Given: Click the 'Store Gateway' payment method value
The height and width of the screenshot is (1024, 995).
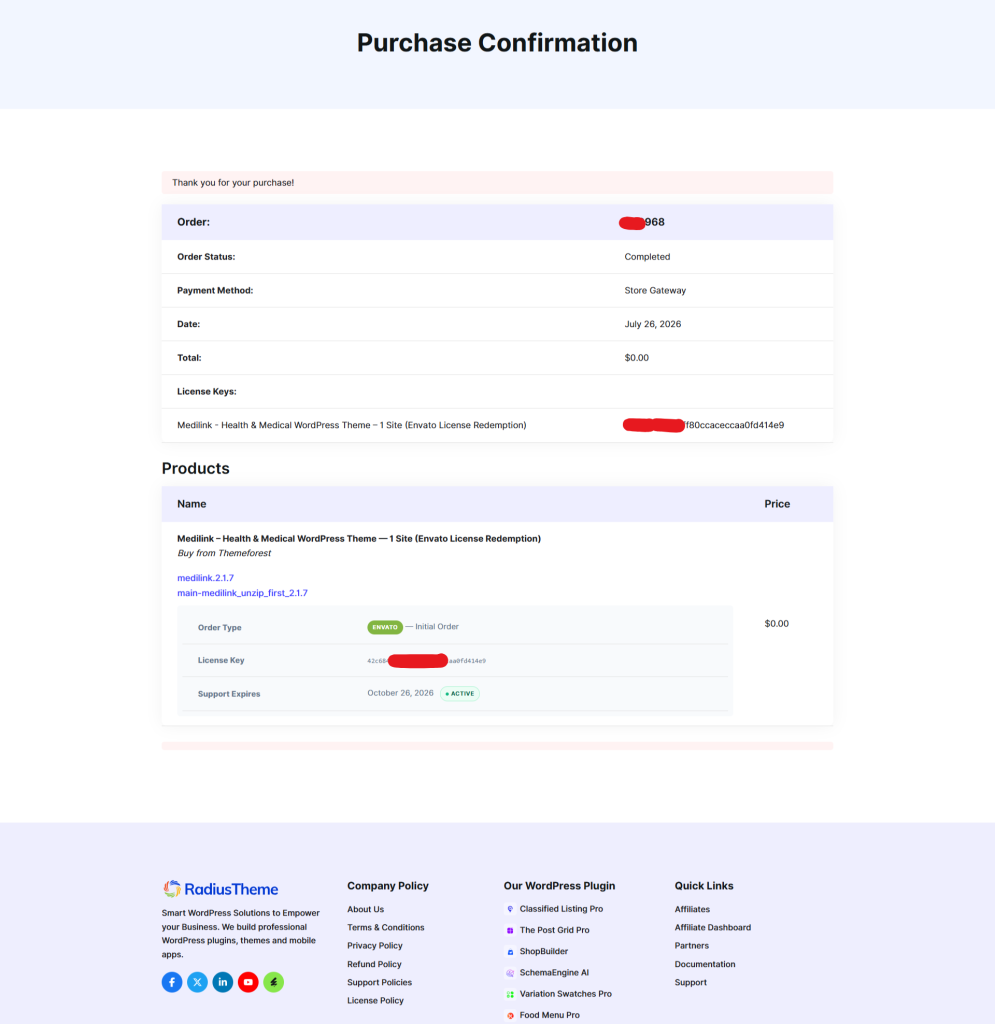Looking at the screenshot, I should tap(655, 291).
